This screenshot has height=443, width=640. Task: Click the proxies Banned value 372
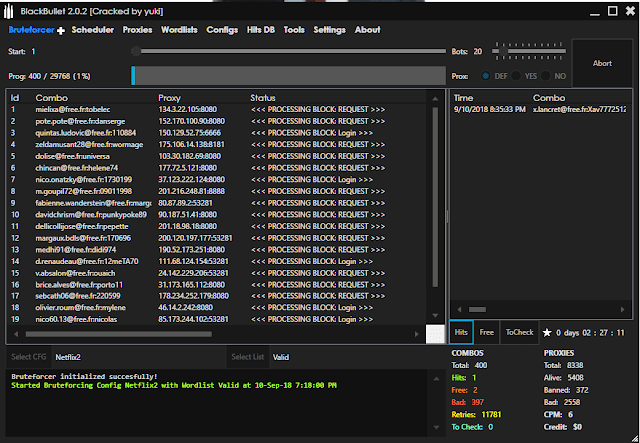(x=582, y=390)
